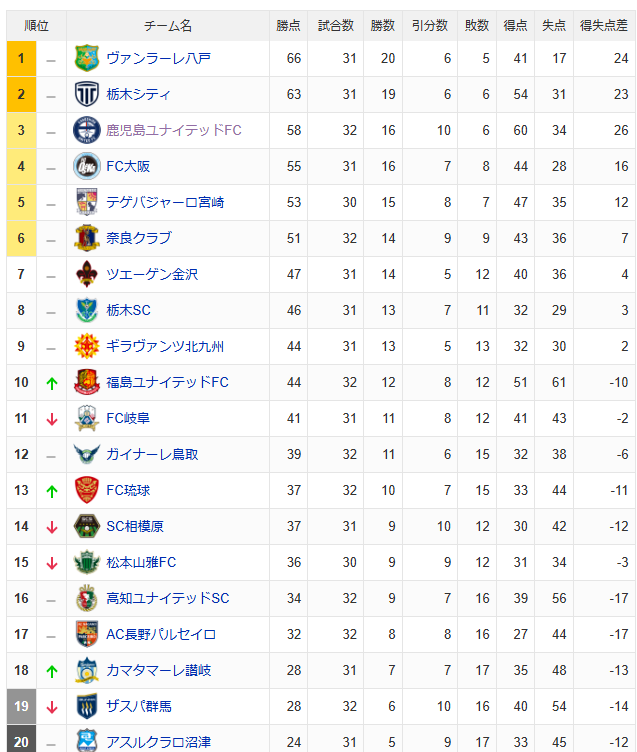Click the orange rank 1 badge

[x=21, y=59]
